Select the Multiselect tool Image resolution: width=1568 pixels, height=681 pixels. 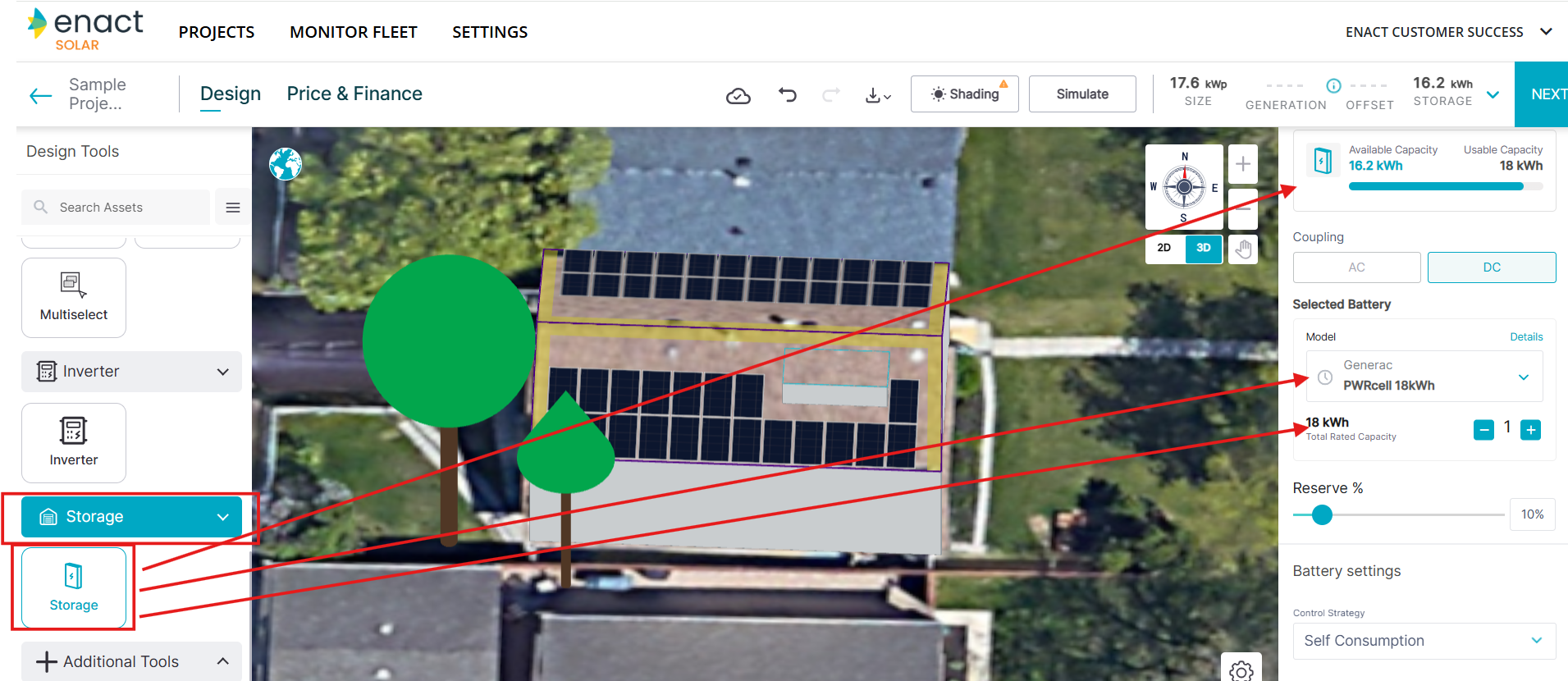pyautogui.click(x=74, y=298)
